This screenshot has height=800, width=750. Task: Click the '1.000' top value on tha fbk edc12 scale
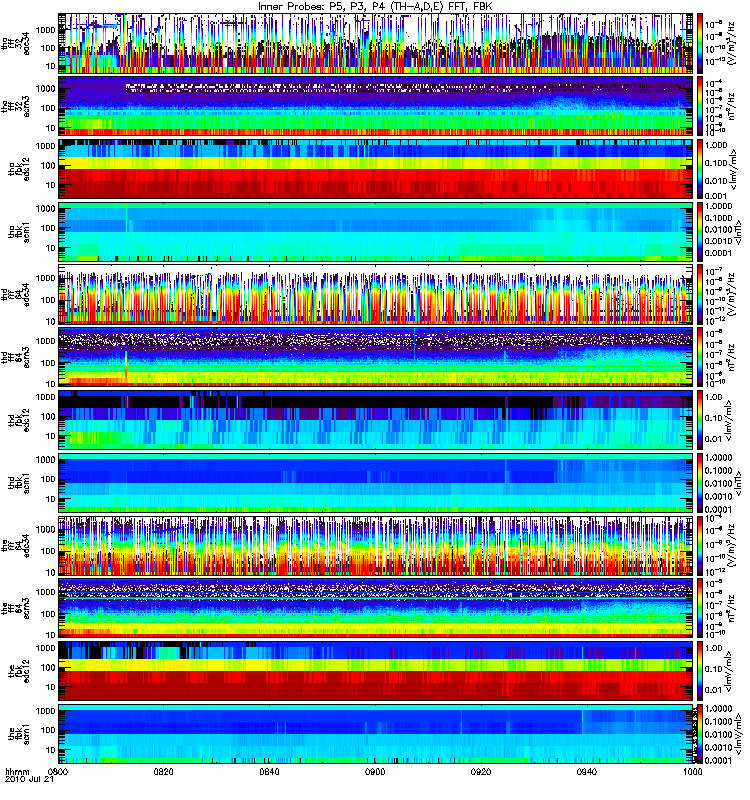716,145
